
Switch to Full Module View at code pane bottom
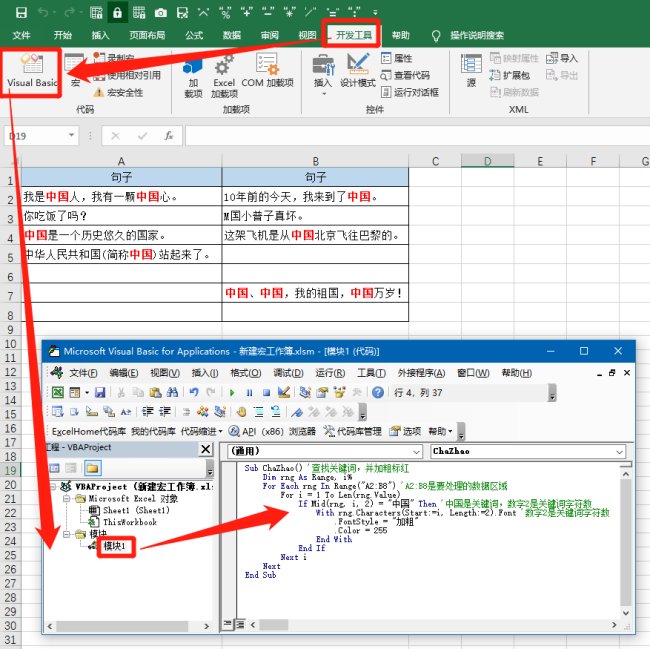(240, 624)
